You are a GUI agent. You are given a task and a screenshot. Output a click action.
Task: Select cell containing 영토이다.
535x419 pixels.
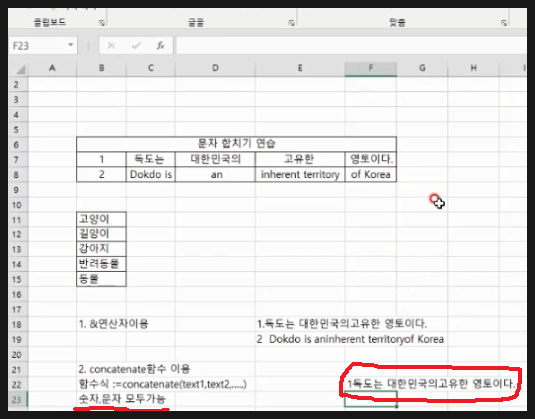pos(371,159)
